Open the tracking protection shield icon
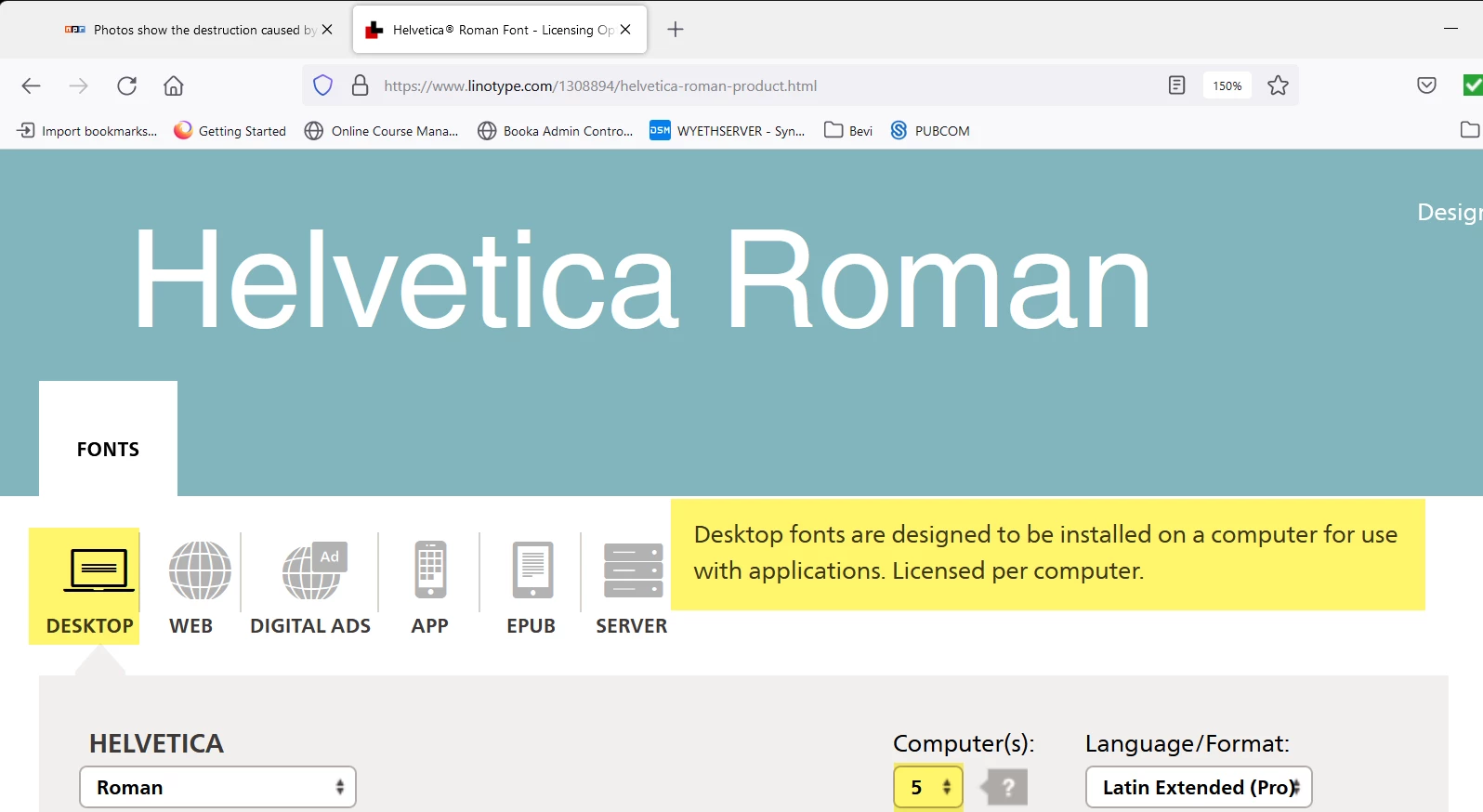Image resolution: width=1483 pixels, height=812 pixels. (322, 86)
